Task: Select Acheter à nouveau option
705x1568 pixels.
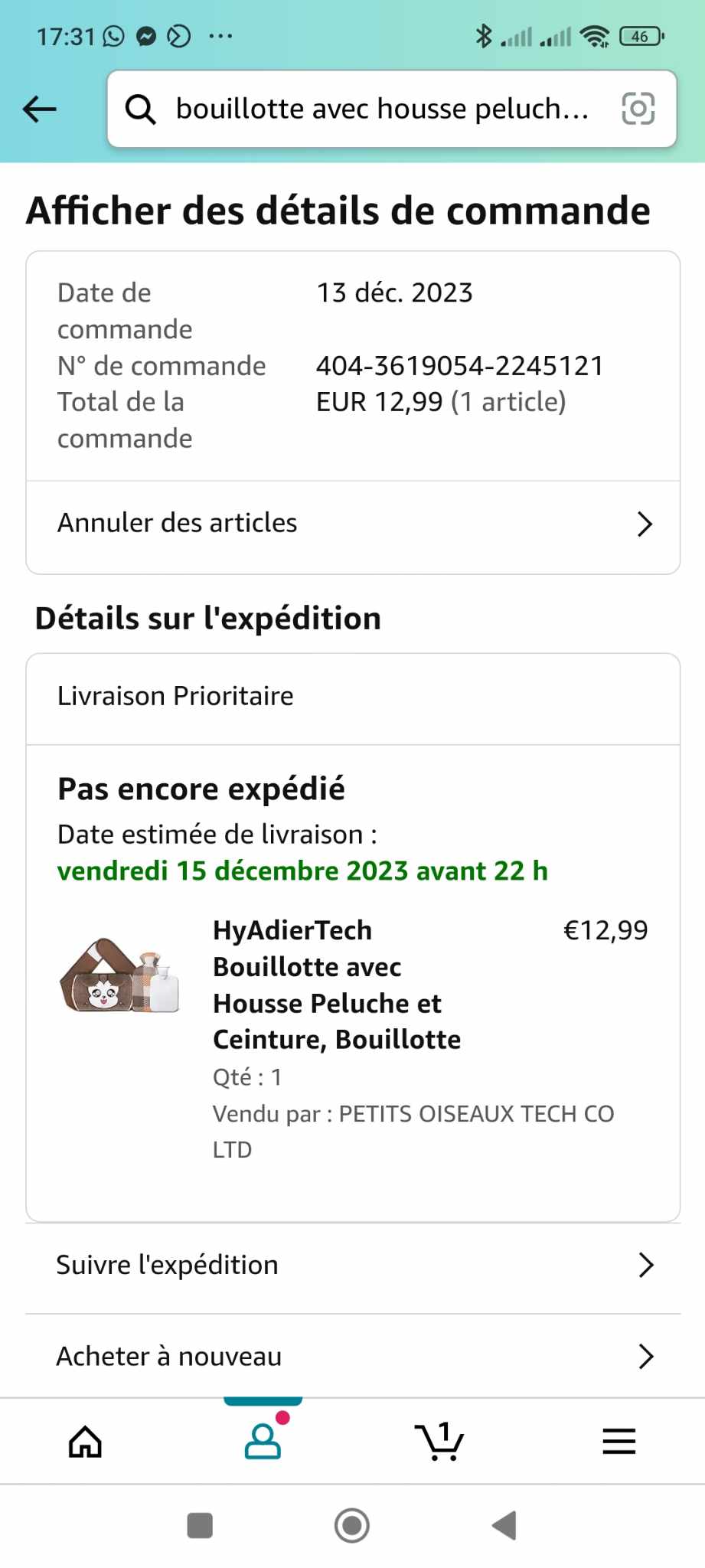Action: click(x=169, y=1357)
